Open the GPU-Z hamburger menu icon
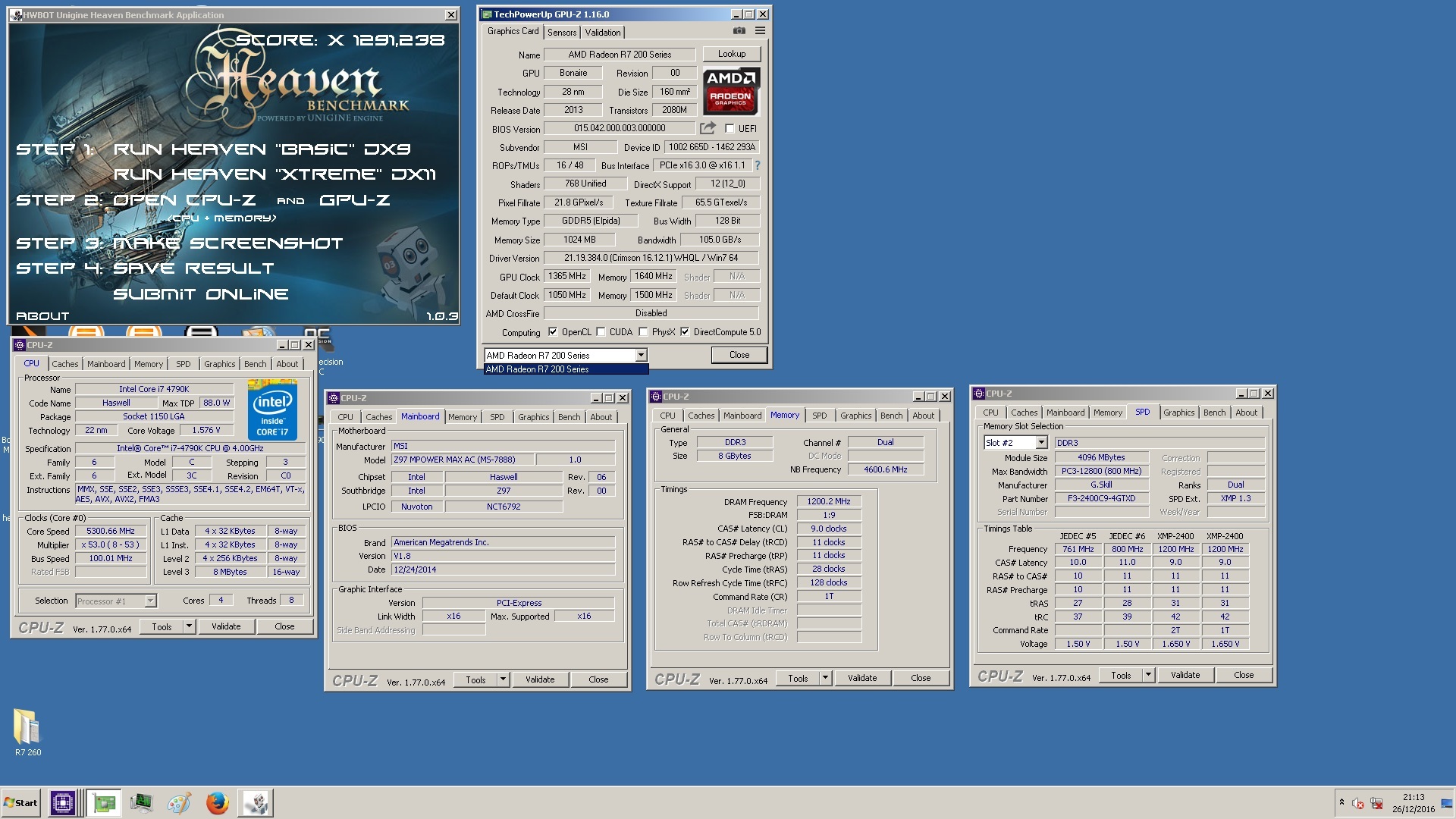 coord(760,31)
